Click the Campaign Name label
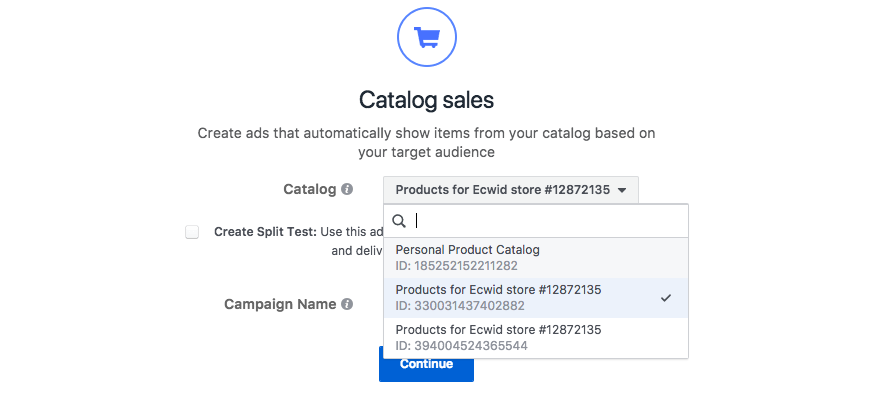The height and width of the screenshot is (401, 887). tap(280, 304)
